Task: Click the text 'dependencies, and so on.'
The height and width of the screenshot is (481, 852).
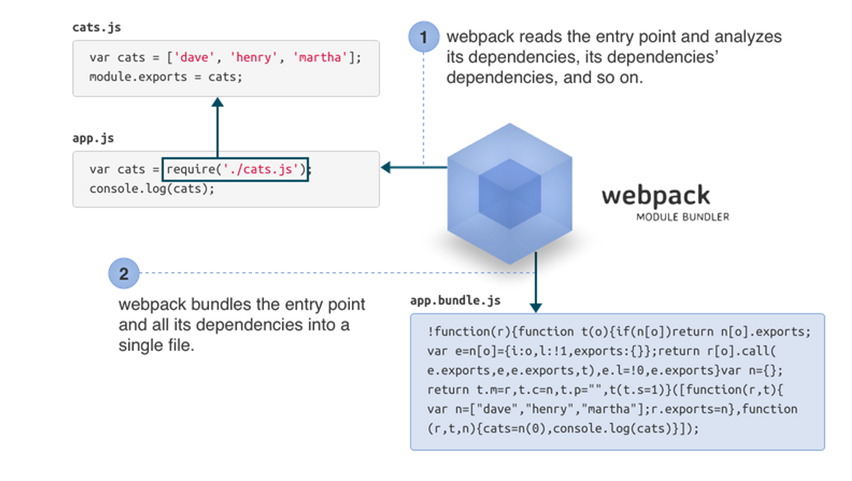Action: point(544,78)
